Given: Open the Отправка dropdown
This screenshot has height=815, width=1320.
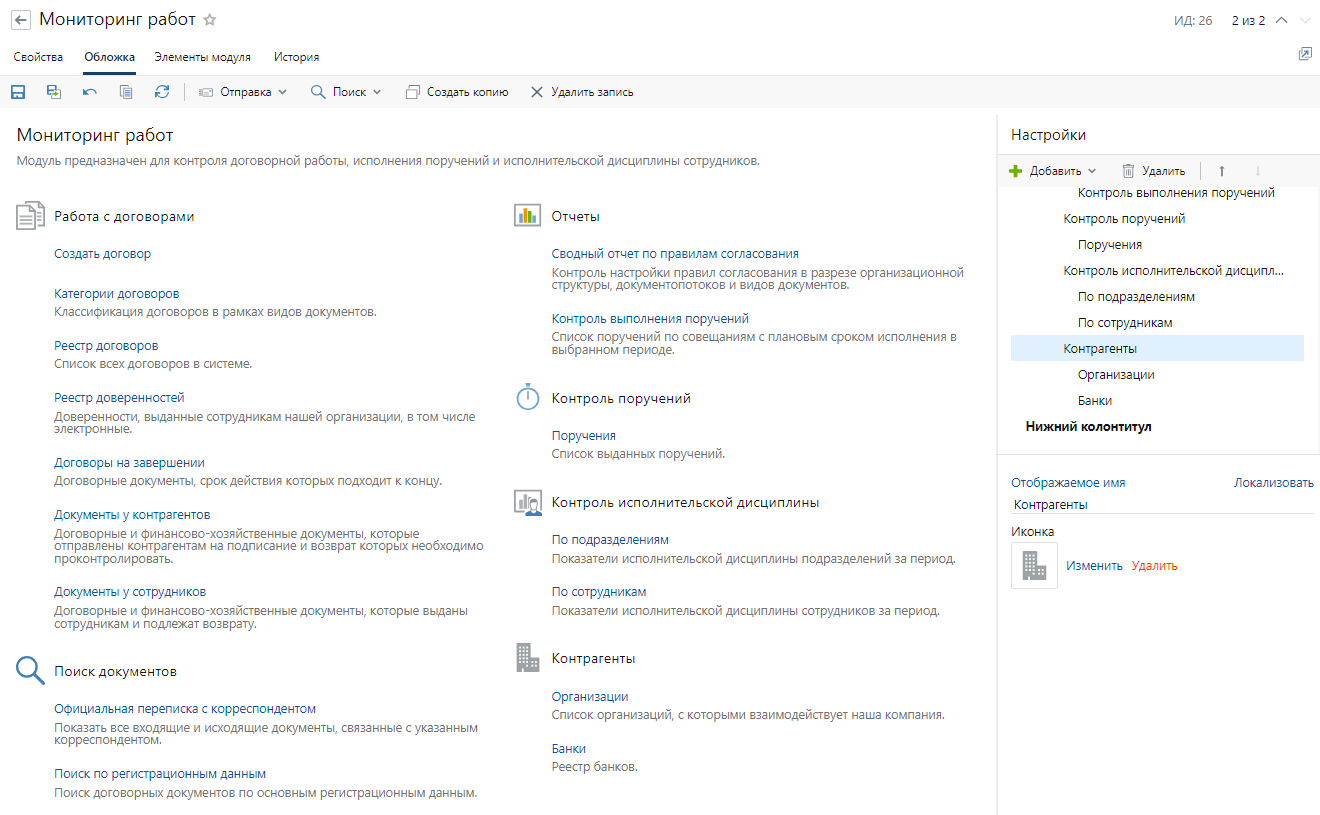Looking at the screenshot, I should coord(243,92).
